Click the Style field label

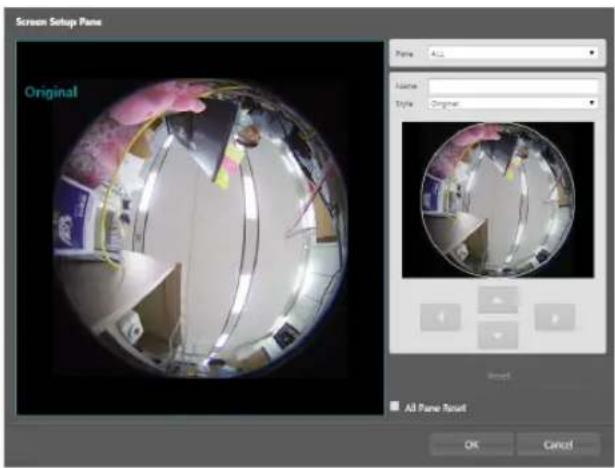(x=404, y=104)
